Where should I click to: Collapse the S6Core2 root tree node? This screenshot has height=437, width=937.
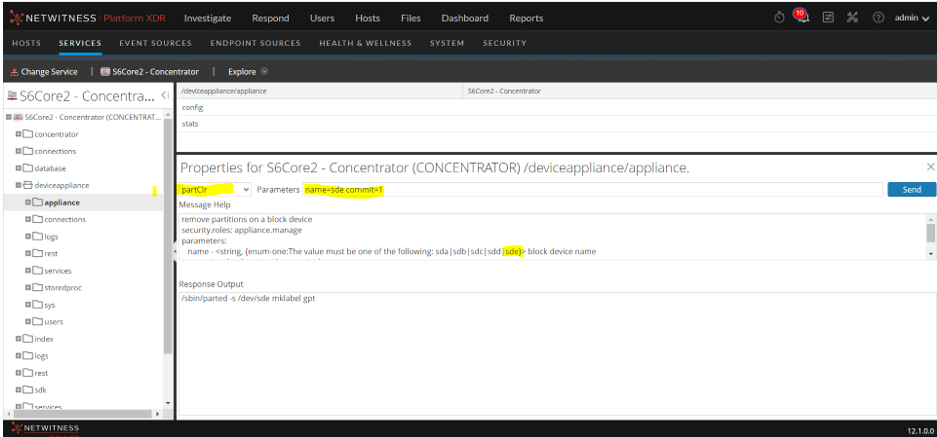[8, 117]
